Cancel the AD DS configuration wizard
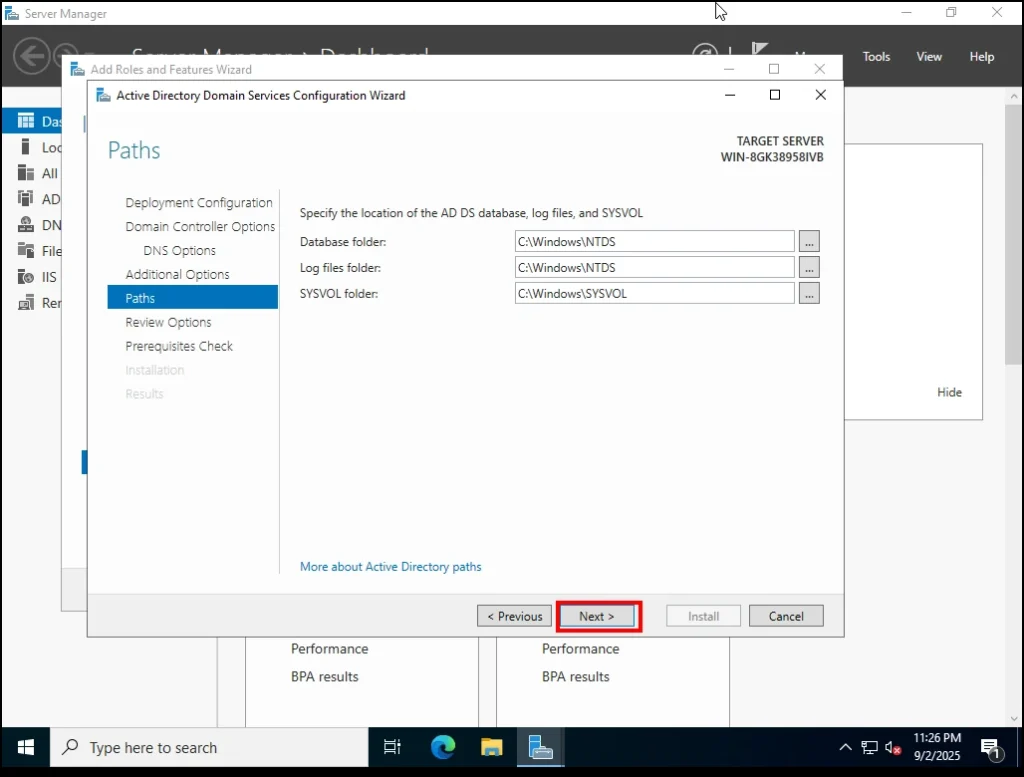The width and height of the screenshot is (1024, 777). click(x=786, y=616)
